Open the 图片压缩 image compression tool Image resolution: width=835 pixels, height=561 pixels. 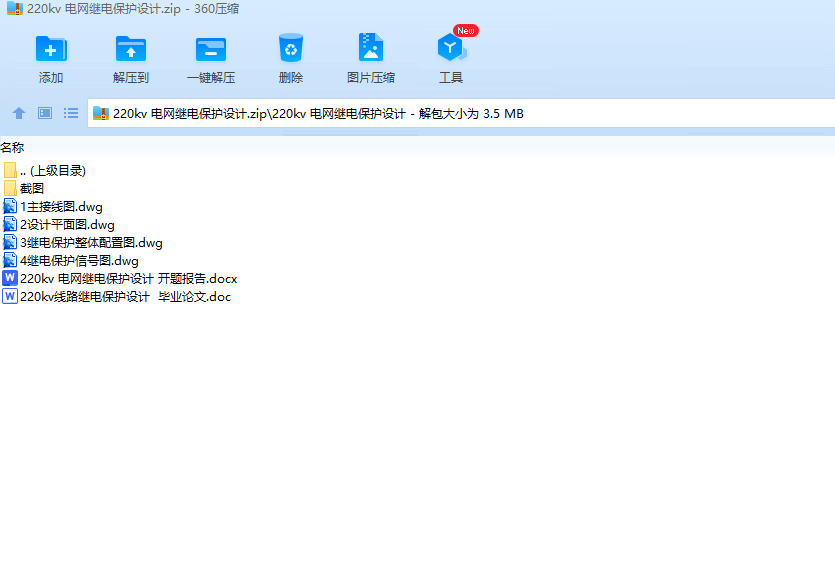[x=371, y=47]
